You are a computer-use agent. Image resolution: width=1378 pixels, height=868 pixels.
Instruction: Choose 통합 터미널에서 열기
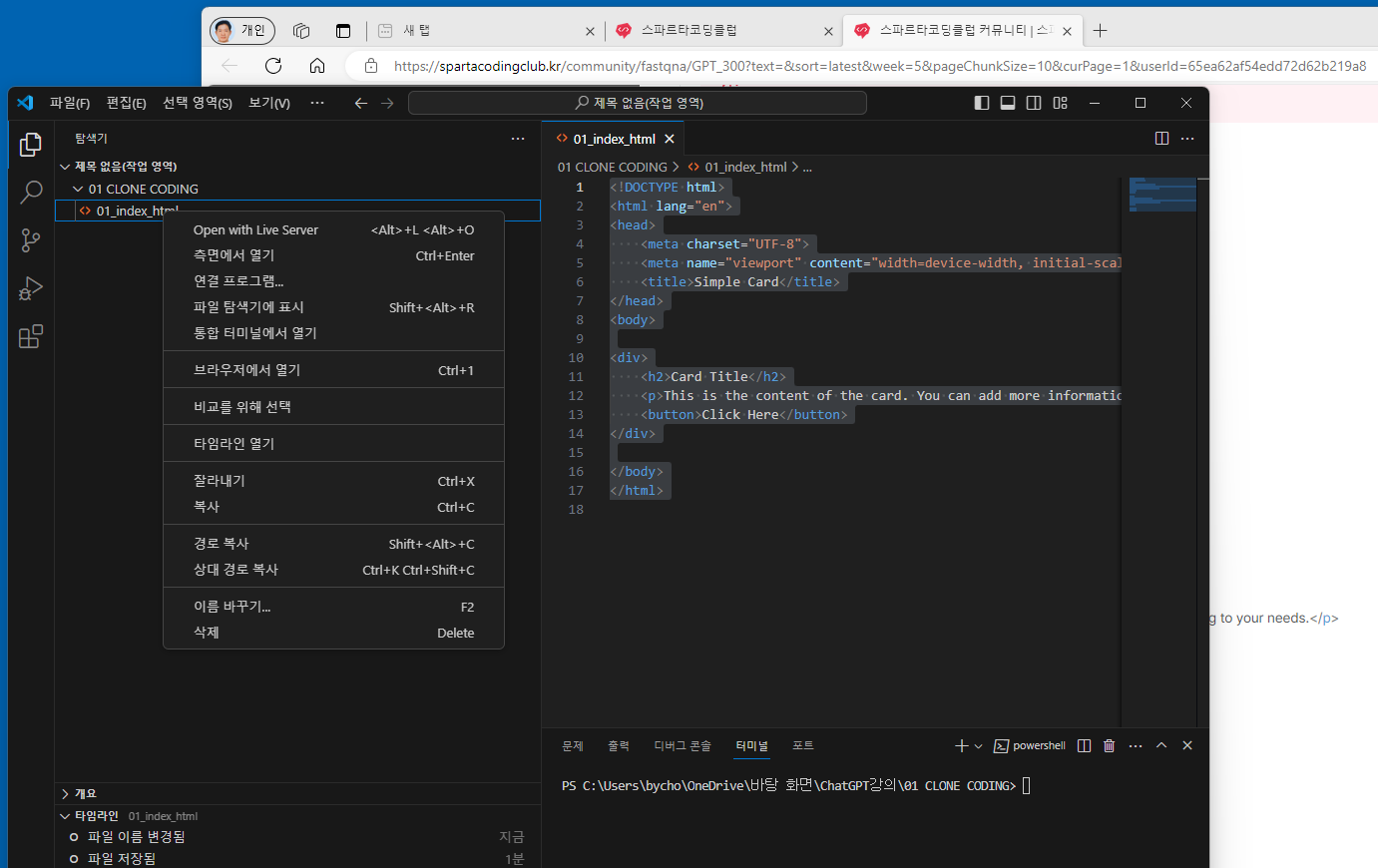point(333,333)
